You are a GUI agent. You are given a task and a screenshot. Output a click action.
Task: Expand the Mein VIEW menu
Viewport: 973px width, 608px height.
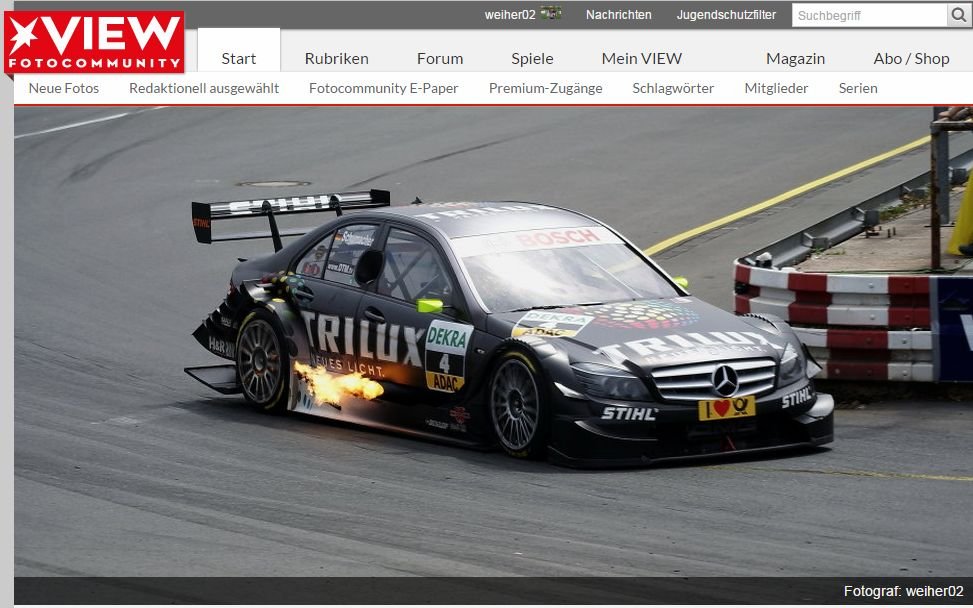pos(641,58)
